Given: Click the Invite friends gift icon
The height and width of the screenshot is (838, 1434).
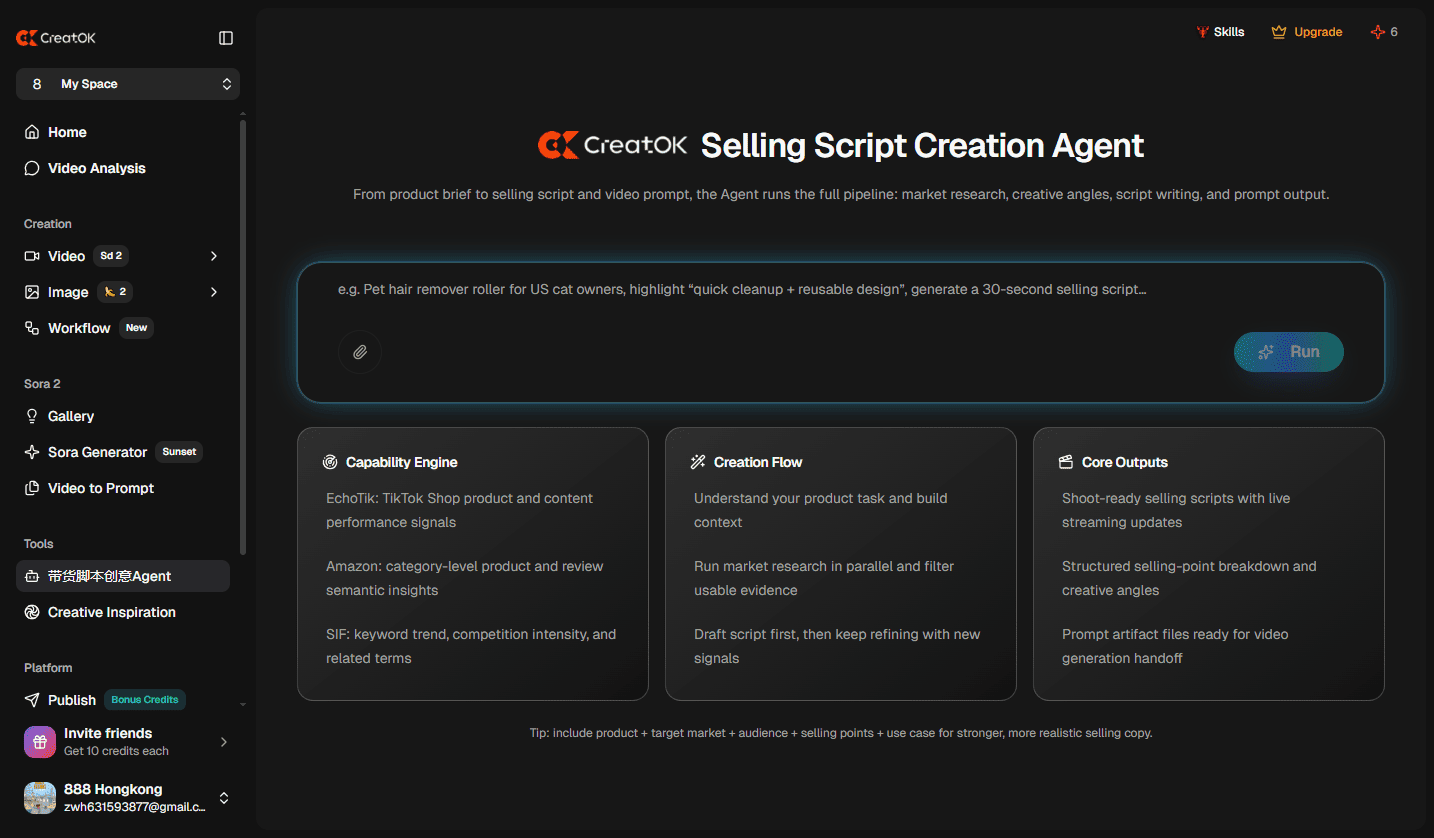Looking at the screenshot, I should (40, 742).
